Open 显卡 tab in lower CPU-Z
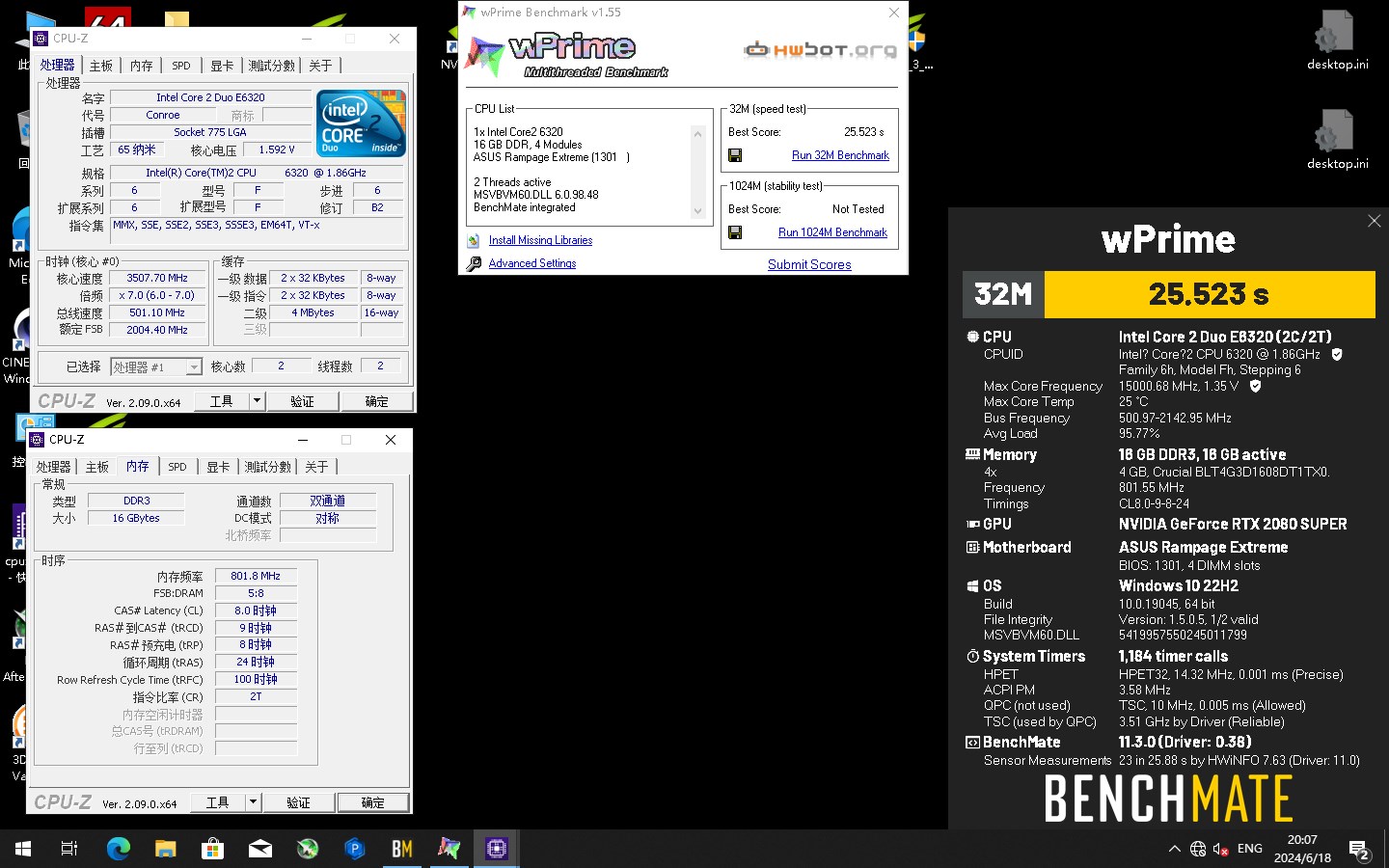1389x868 pixels. tap(218, 467)
